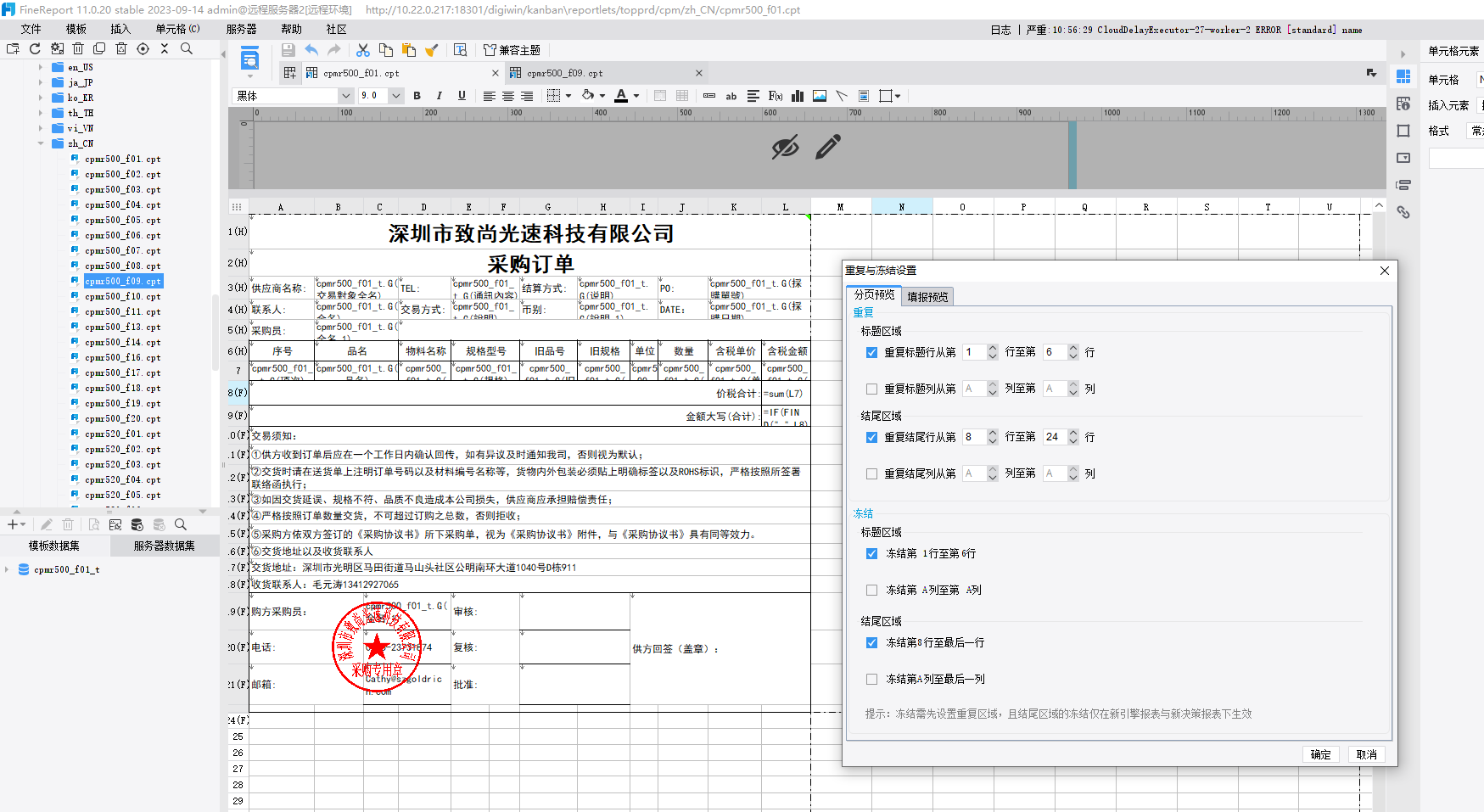Insert a chart using the bar chart icon
The image size is (1484, 812).
click(798, 96)
